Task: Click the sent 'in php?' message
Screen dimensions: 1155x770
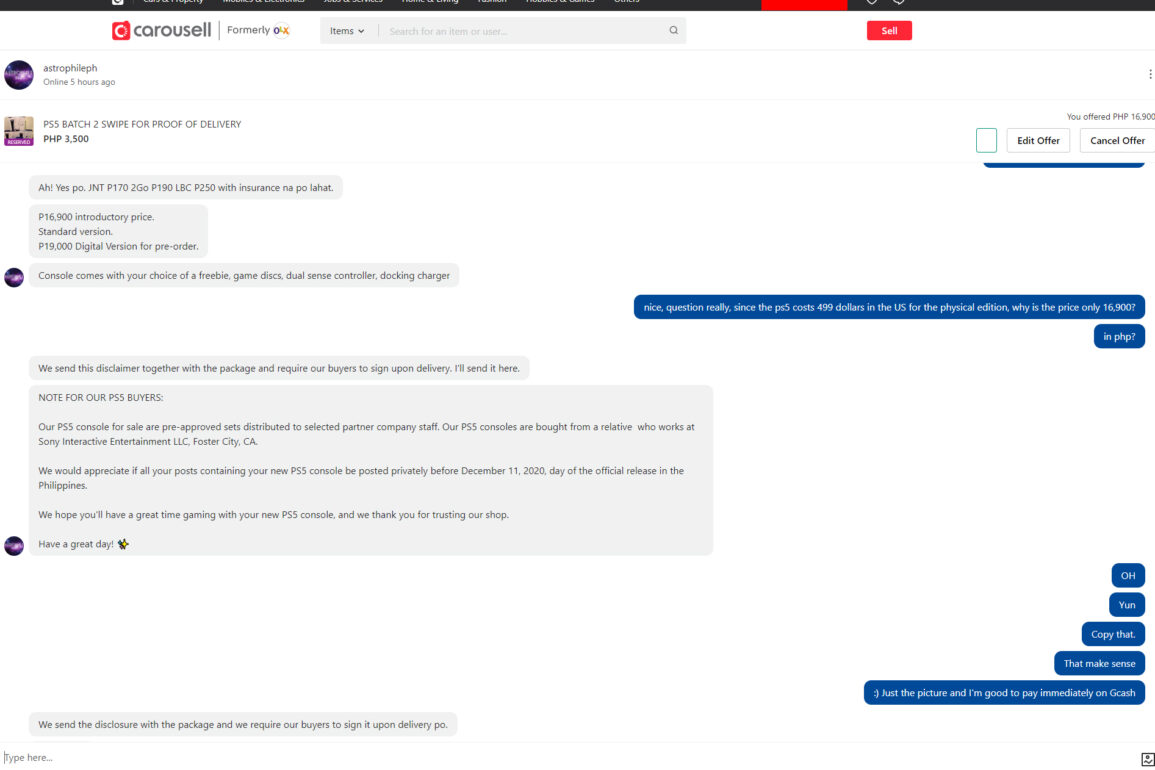Action: coord(1119,337)
